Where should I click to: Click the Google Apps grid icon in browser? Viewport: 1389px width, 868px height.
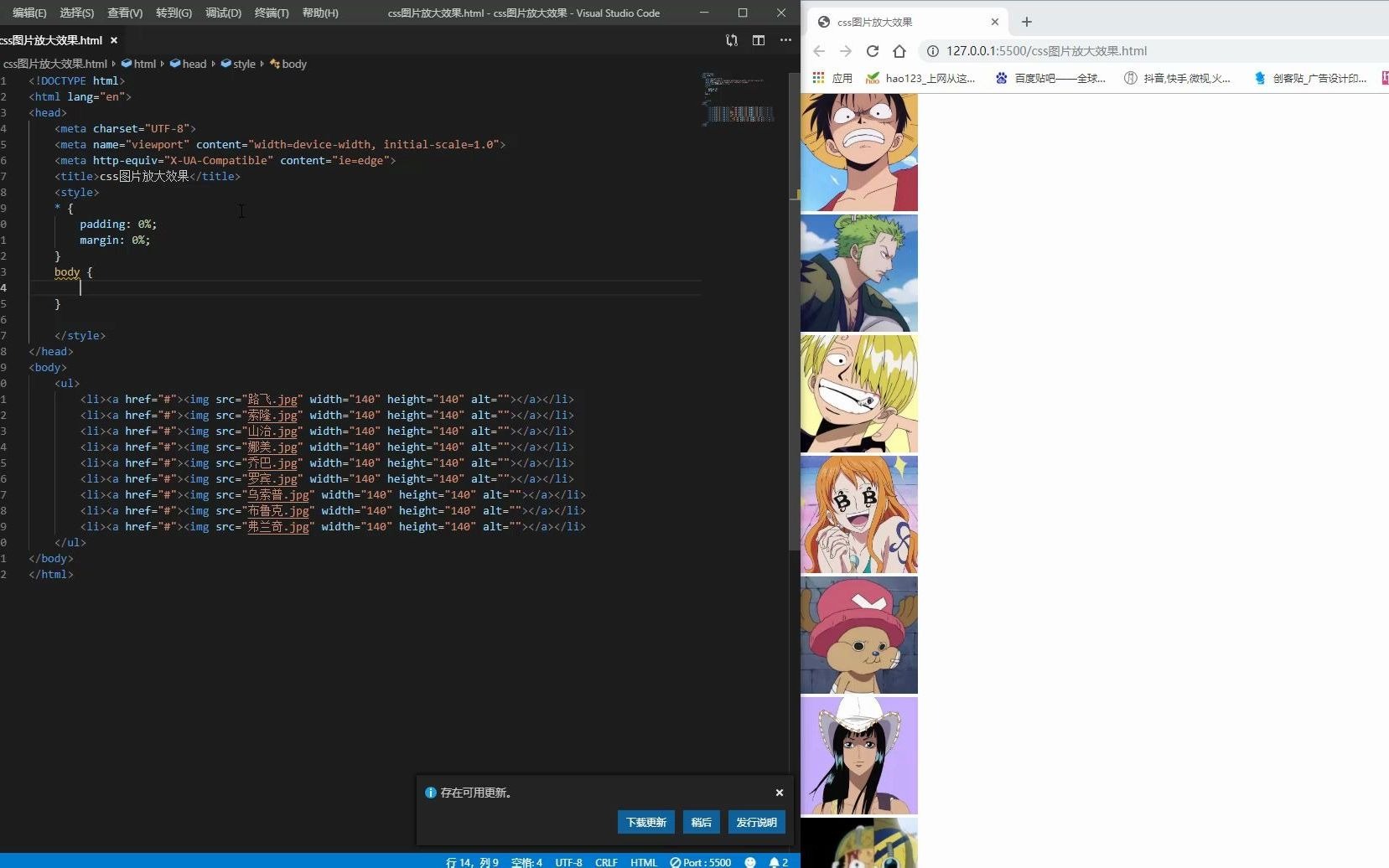coord(818,78)
